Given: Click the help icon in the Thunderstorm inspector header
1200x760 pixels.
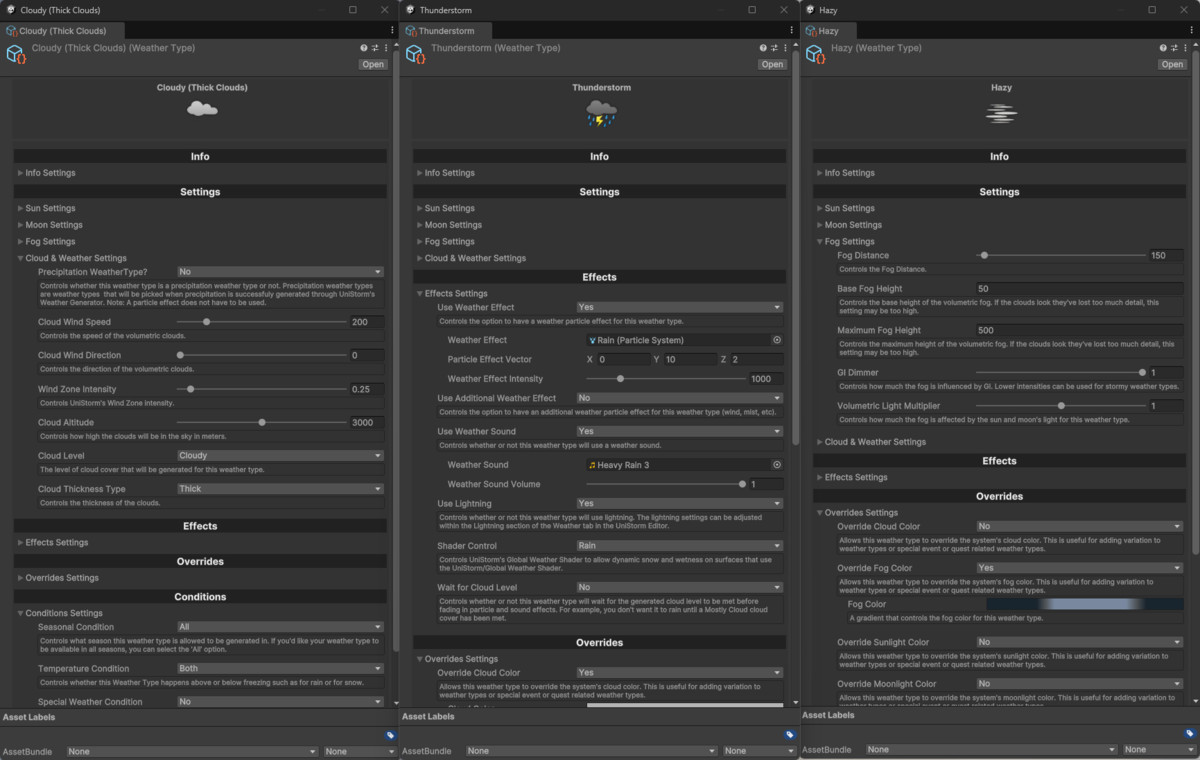Looking at the screenshot, I should tap(763, 47).
